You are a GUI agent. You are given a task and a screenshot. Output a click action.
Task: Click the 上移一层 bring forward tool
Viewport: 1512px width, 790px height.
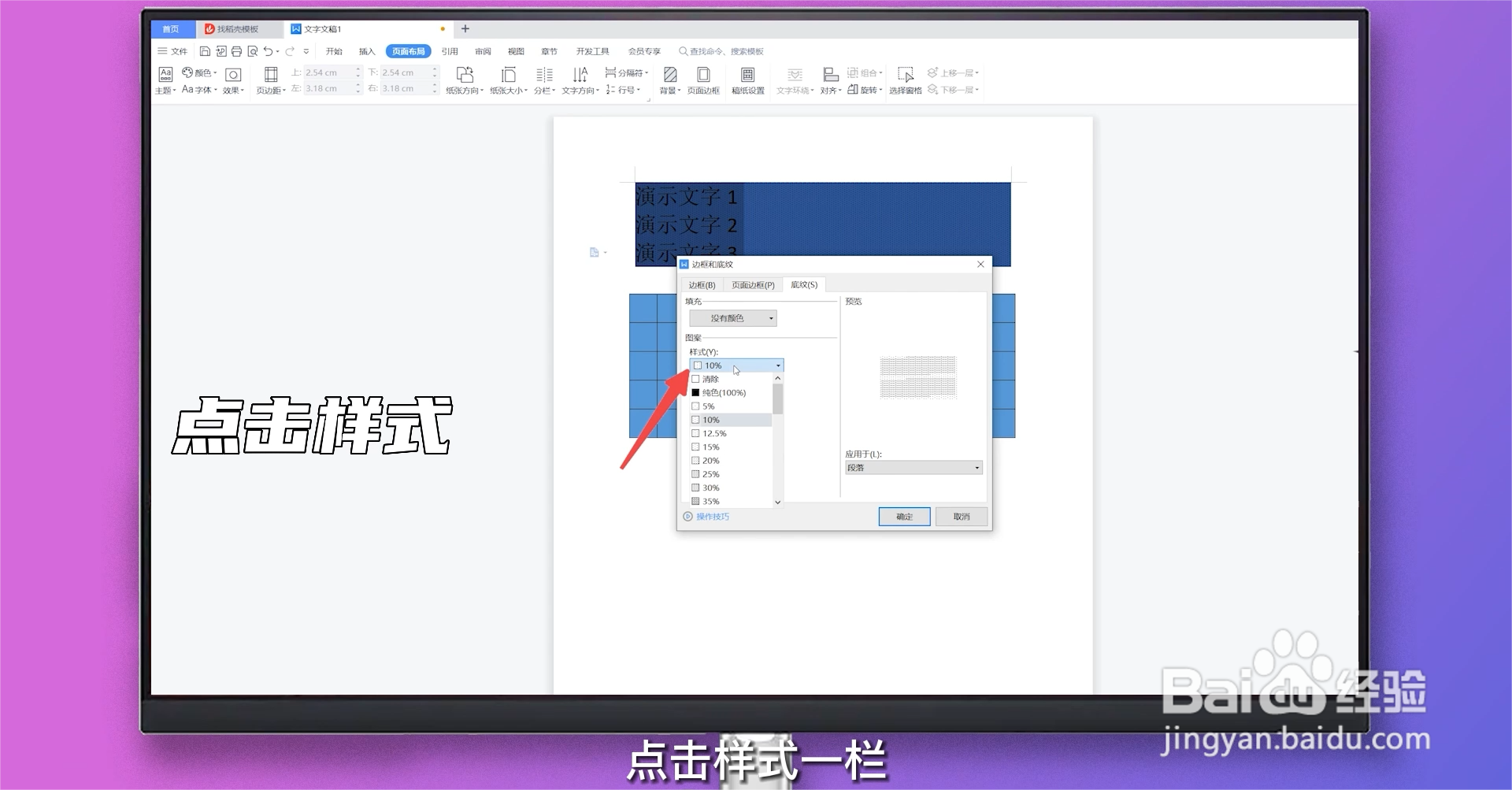[953, 72]
